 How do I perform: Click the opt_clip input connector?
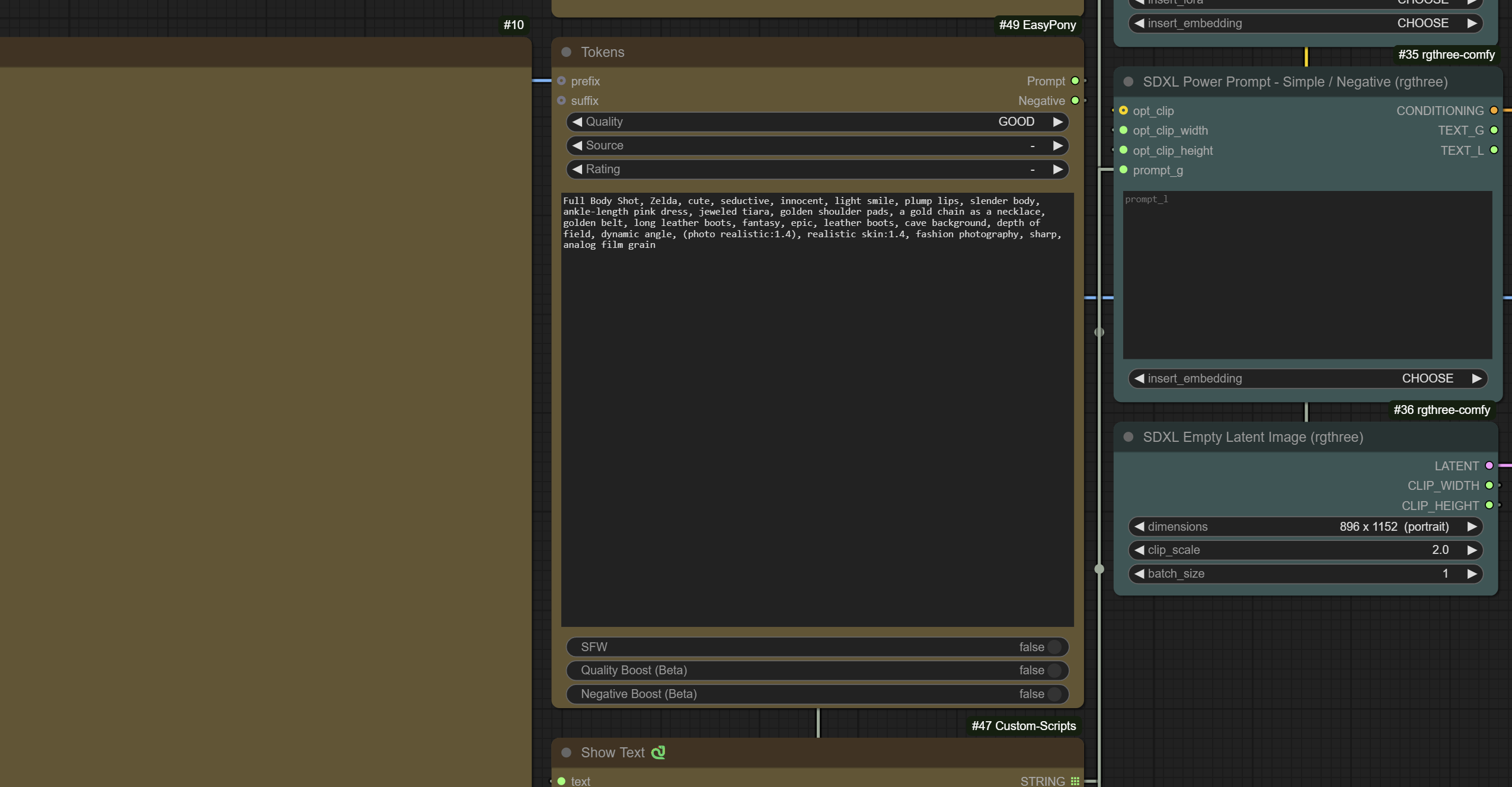pos(1123,110)
